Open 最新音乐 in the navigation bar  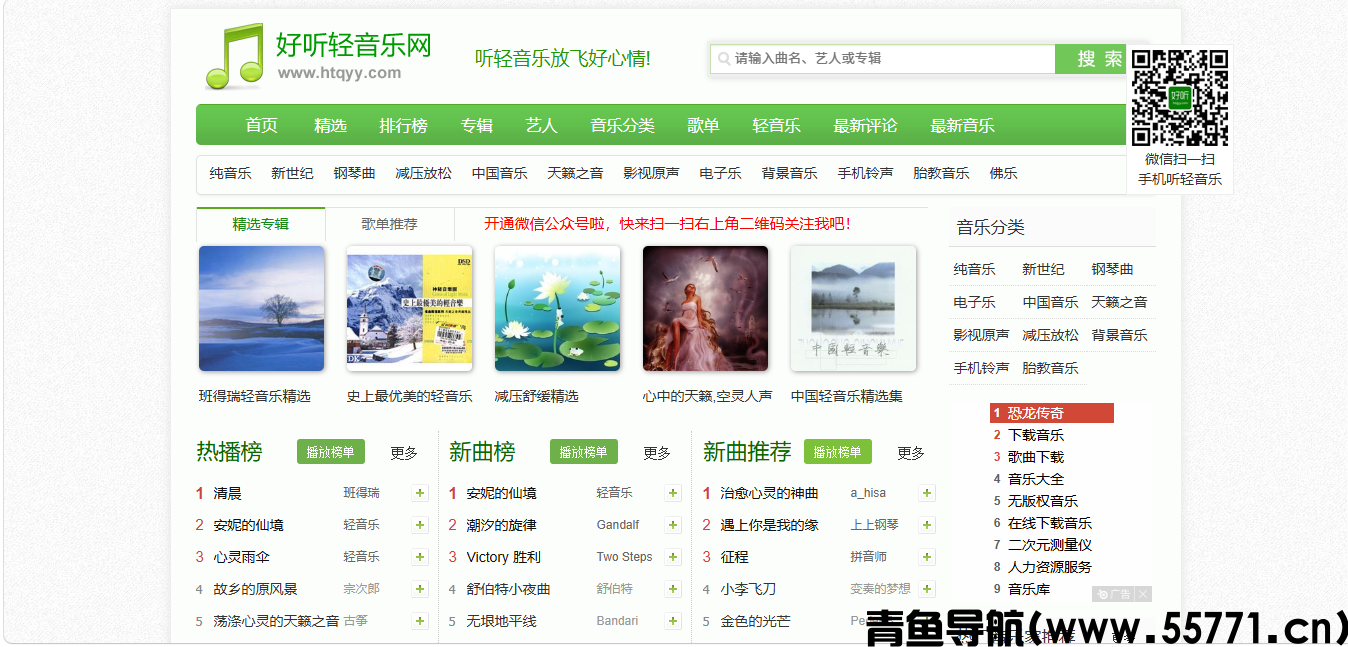point(962,125)
